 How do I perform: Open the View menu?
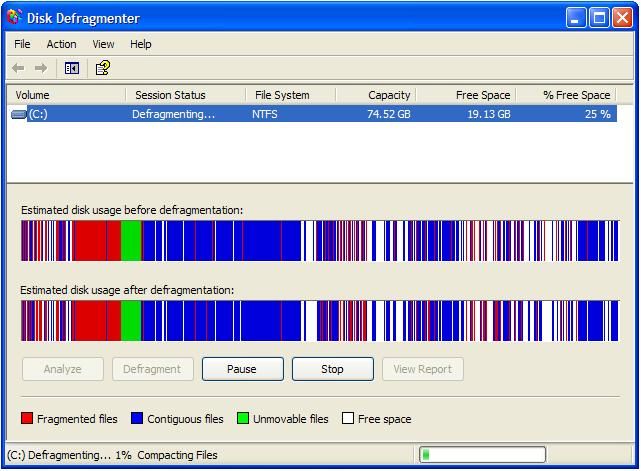pyautogui.click(x=103, y=44)
